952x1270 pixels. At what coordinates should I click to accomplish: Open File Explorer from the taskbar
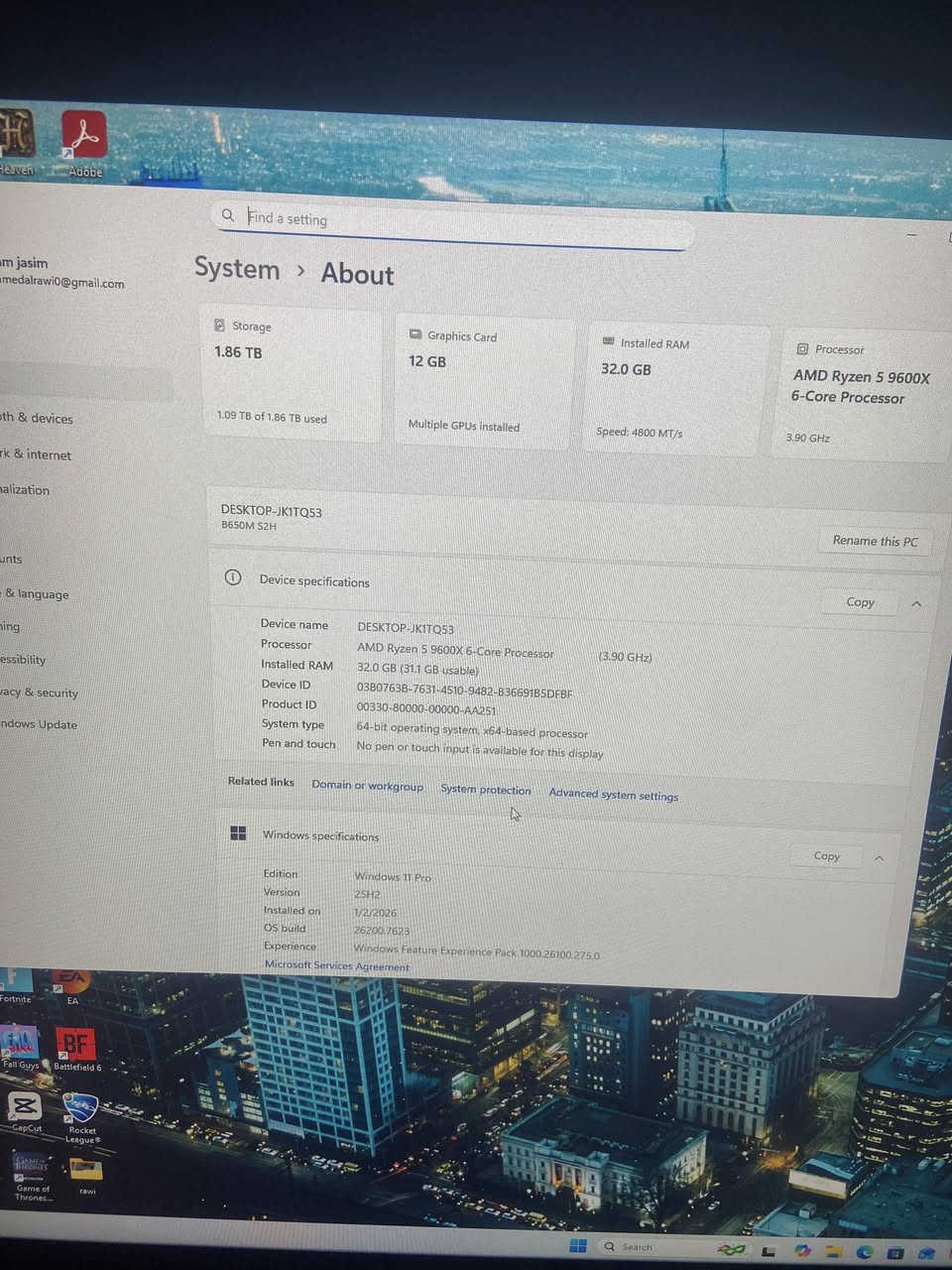pyautogui.click(x=833, y=1252)
